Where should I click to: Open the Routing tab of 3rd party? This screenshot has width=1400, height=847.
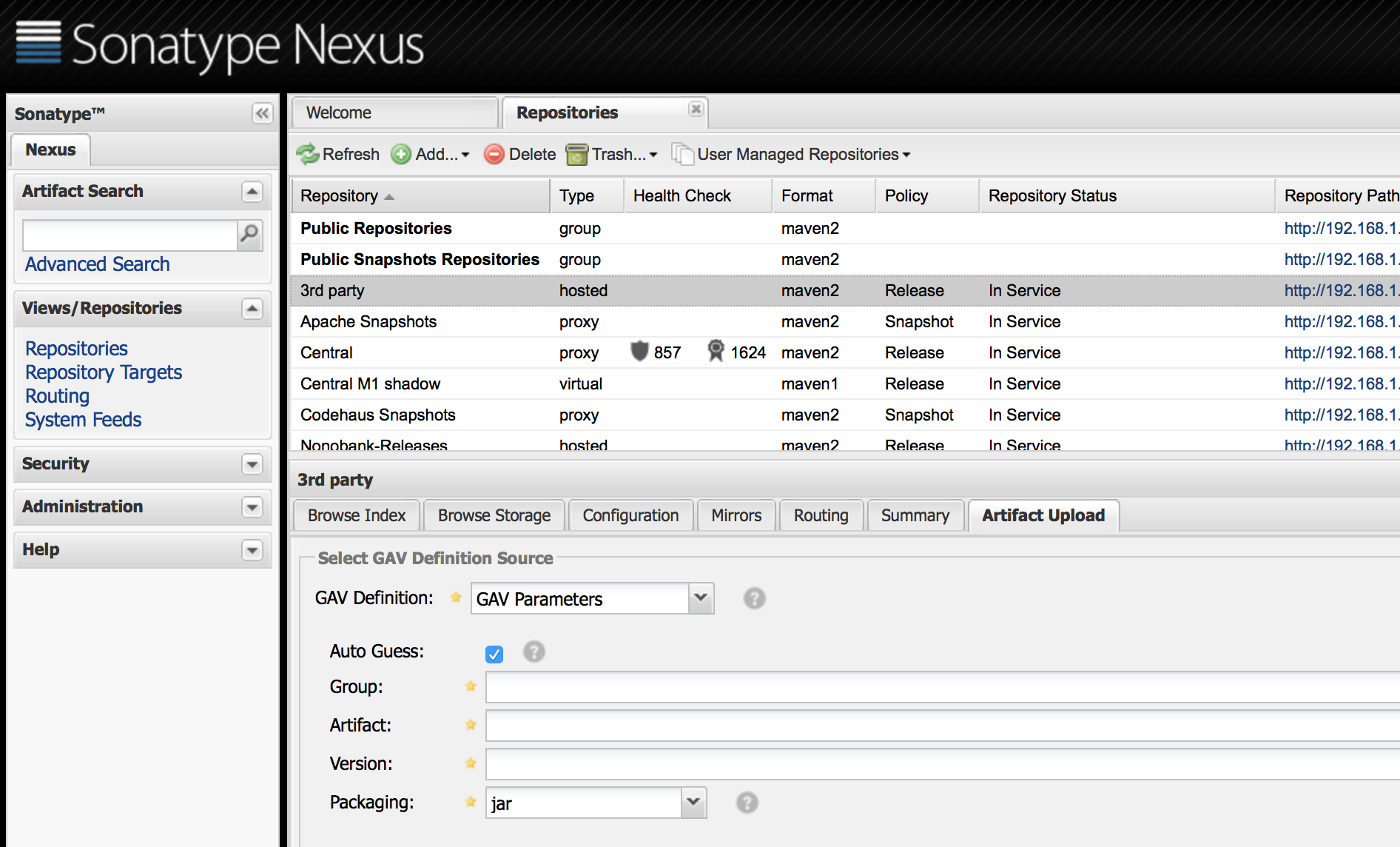coord(821,515)
